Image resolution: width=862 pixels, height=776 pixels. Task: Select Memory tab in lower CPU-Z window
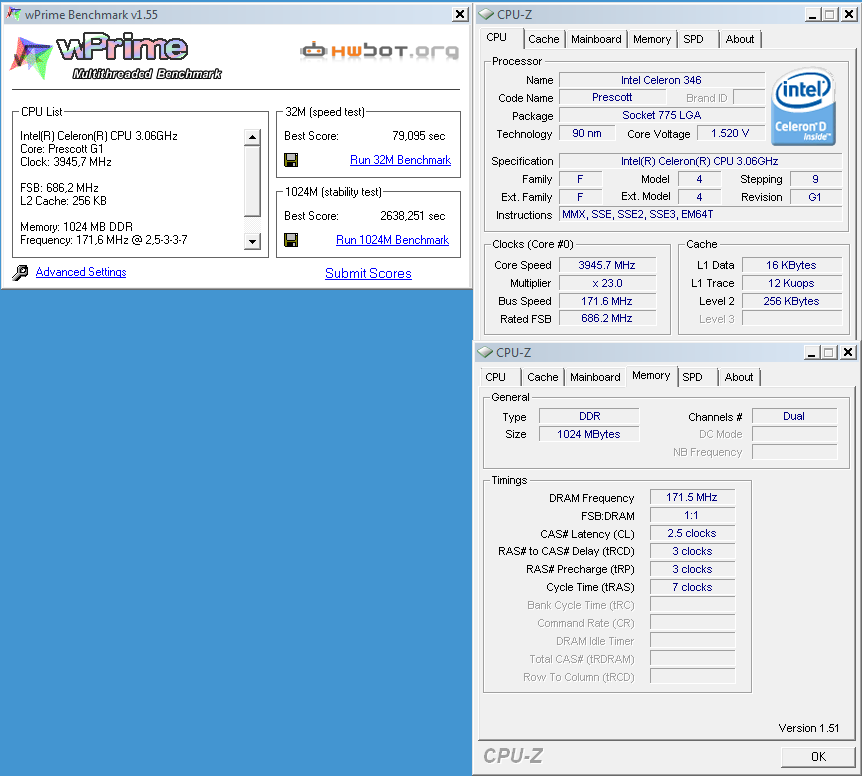tap(651, 375)
